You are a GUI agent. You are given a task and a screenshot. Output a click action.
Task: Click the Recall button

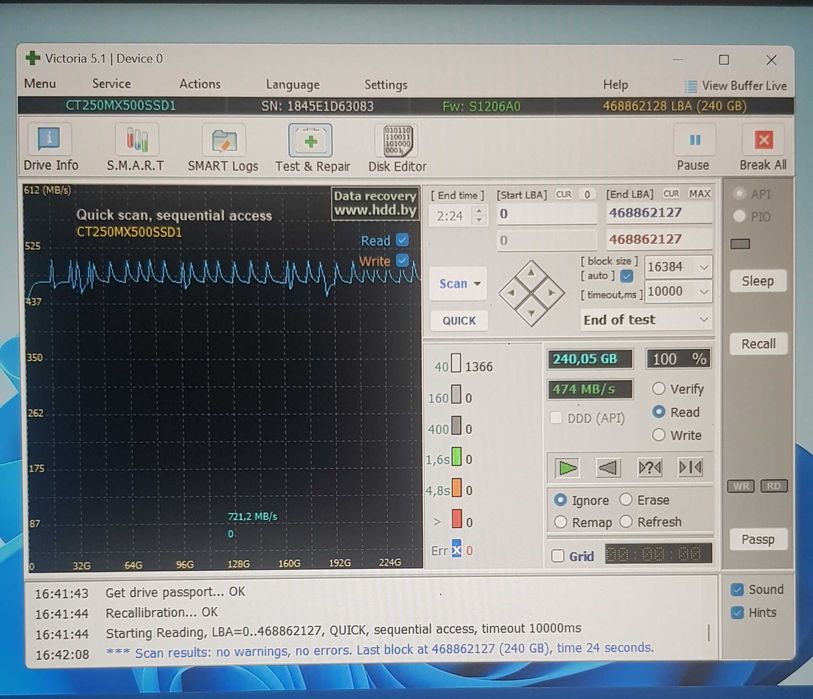(x=758, y=344)
